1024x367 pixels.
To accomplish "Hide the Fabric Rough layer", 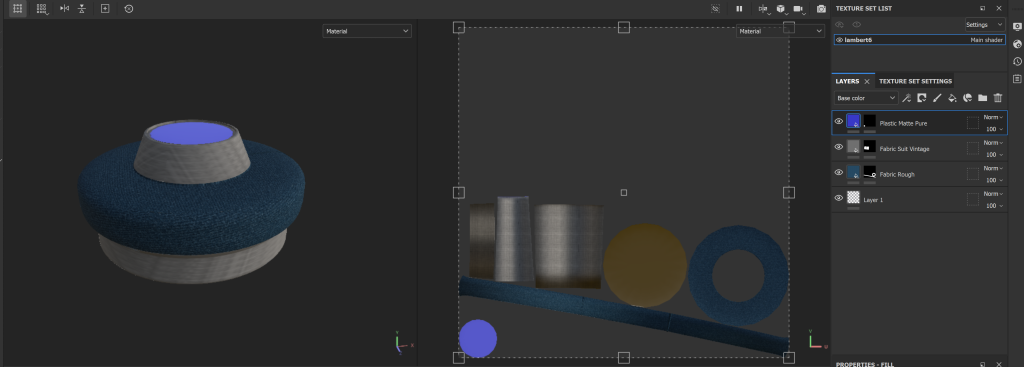I will coord(839,172).
